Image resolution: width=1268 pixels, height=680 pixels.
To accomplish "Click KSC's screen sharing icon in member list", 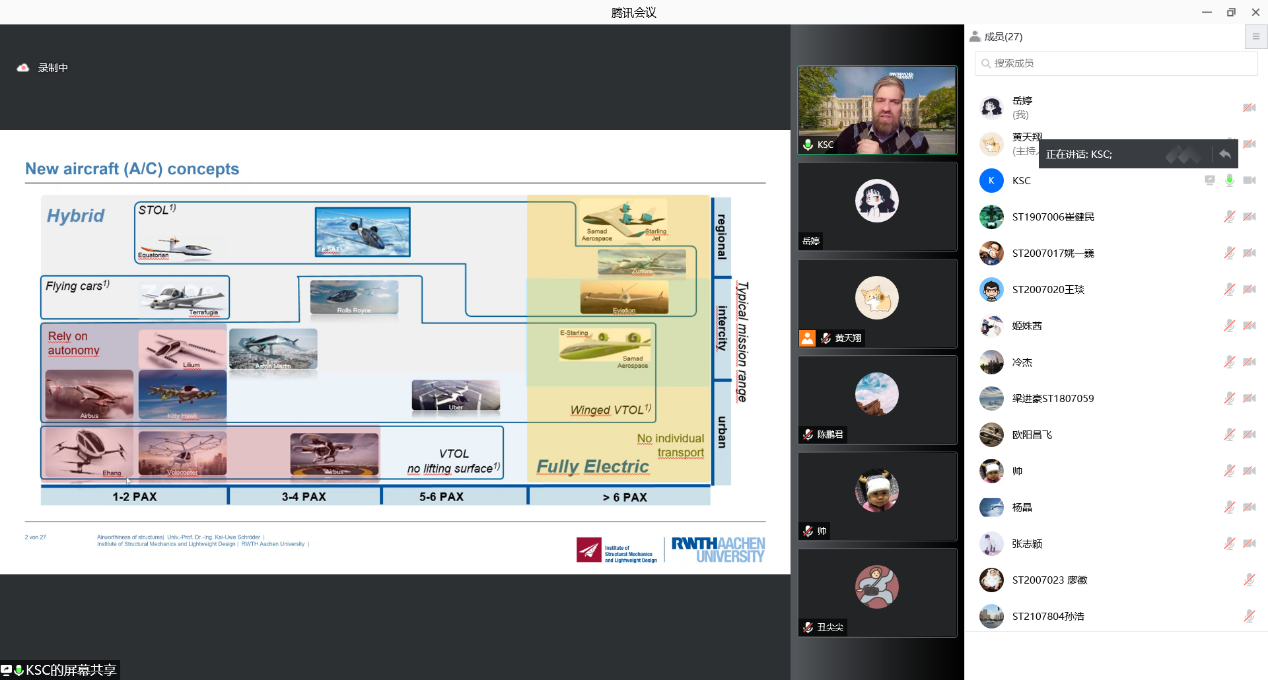I will pyautogui.click(x=1210, y=181).
